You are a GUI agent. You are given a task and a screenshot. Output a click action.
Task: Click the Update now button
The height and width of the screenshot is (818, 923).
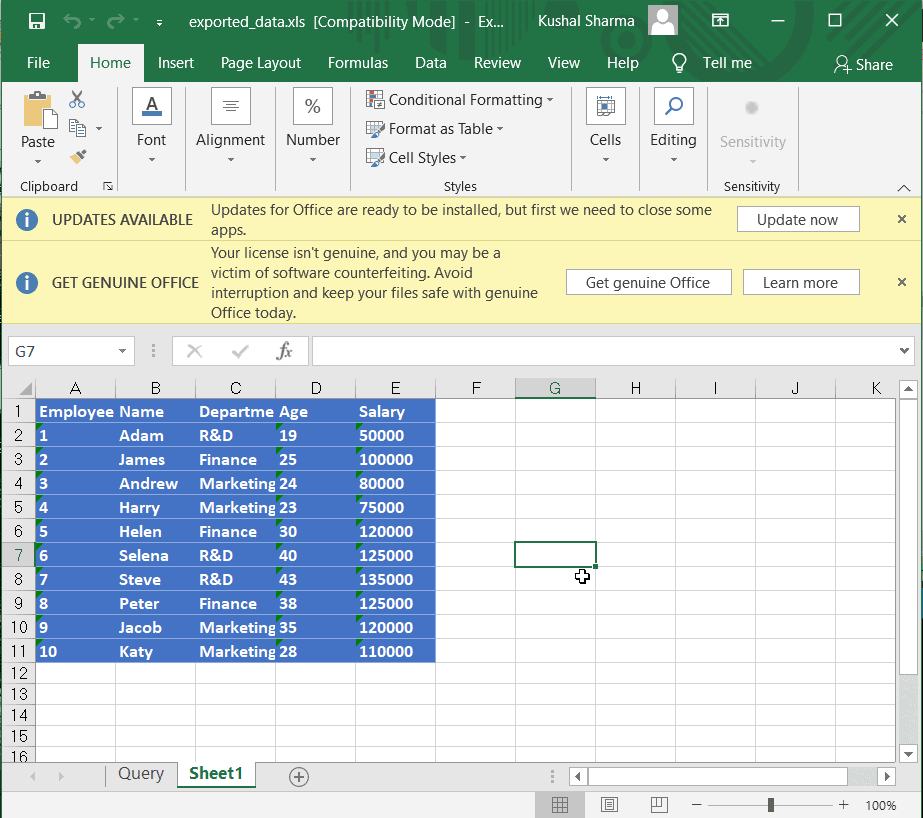pyautogui.click(x=798, y=220)
